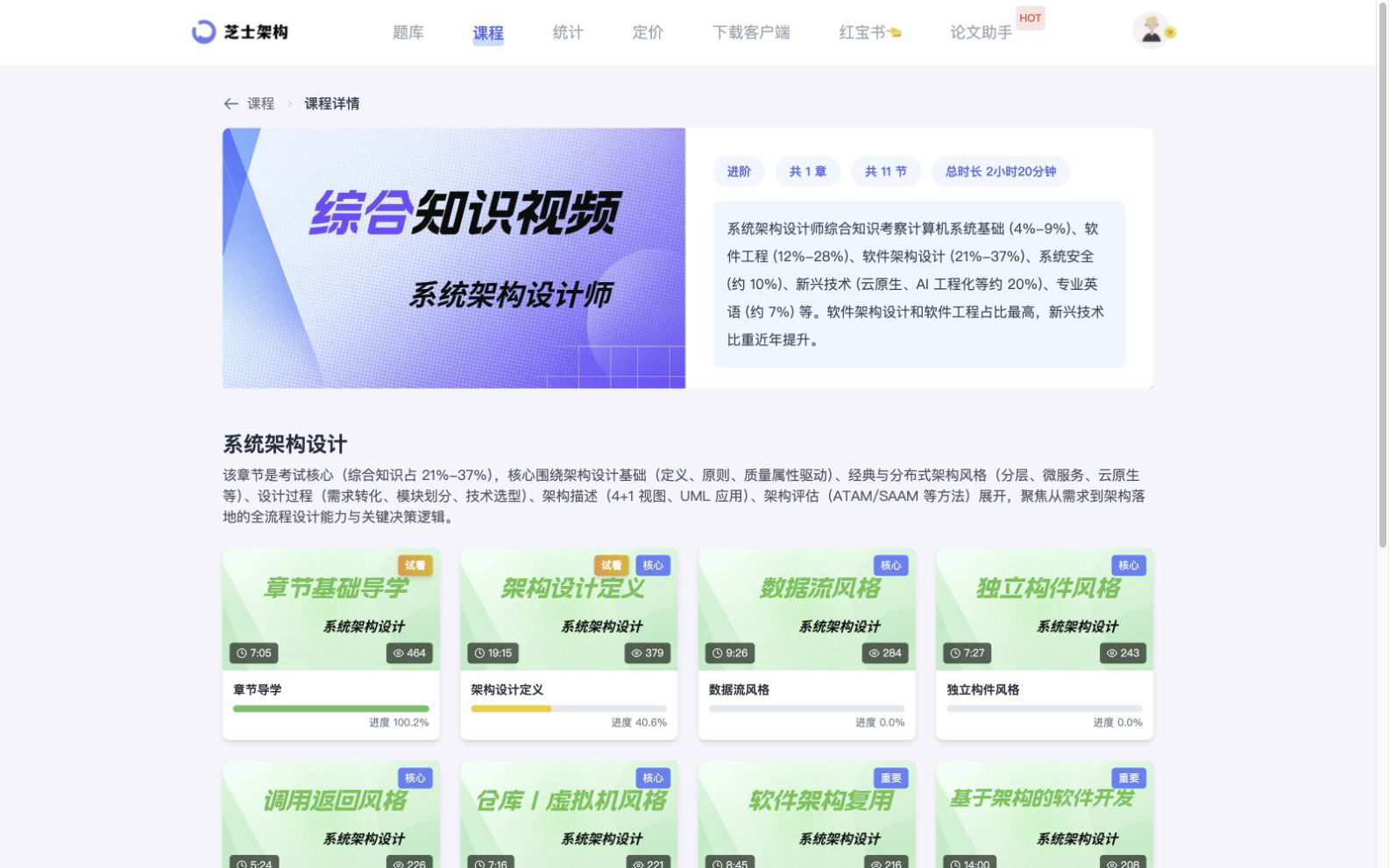The height and width of the screenshot is (868, 1389).
Task: Click the 独立构件风格 lesson title below thumbnail
Action: (983, 690)
